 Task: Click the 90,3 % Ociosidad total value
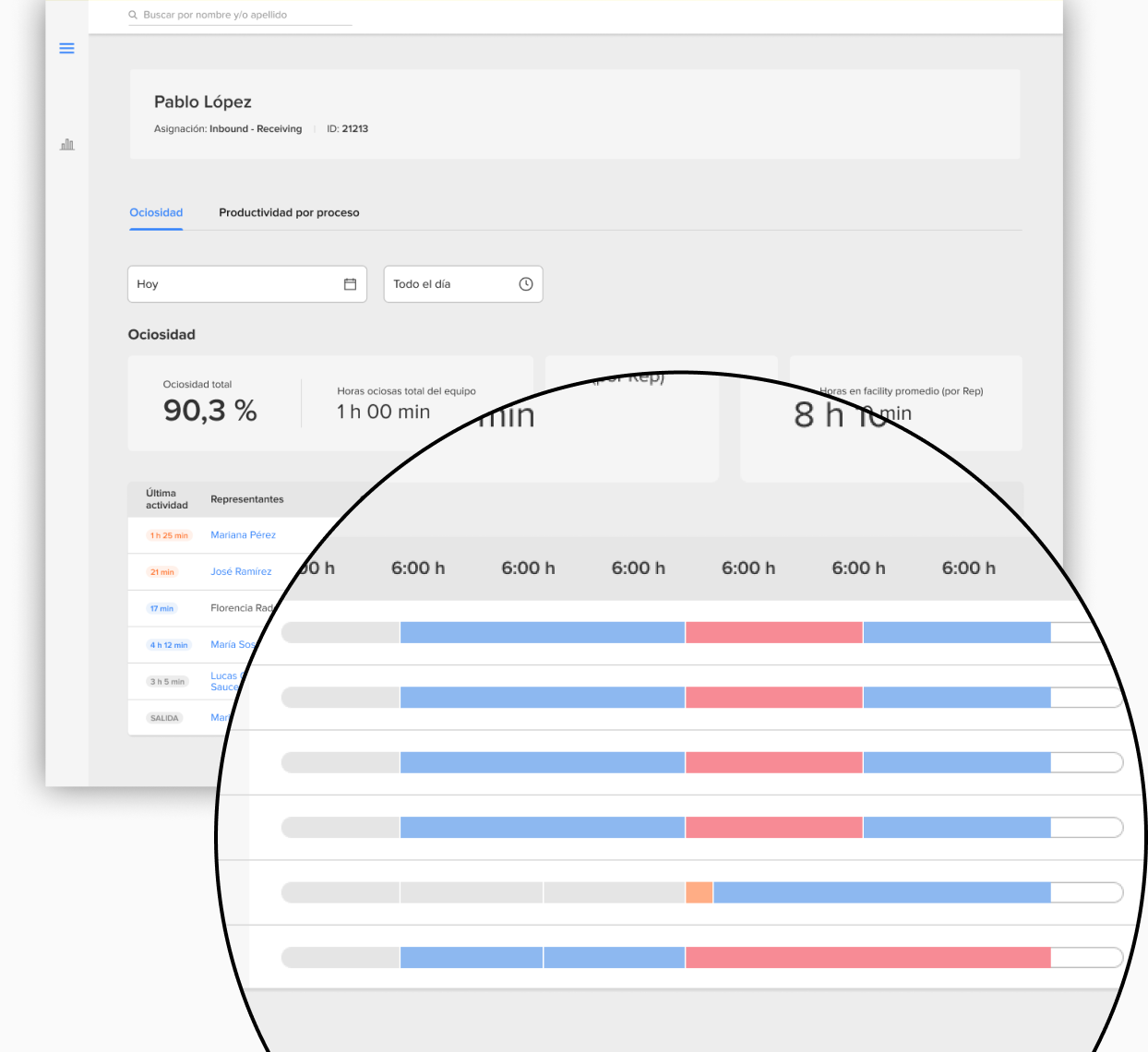[210, 411]
